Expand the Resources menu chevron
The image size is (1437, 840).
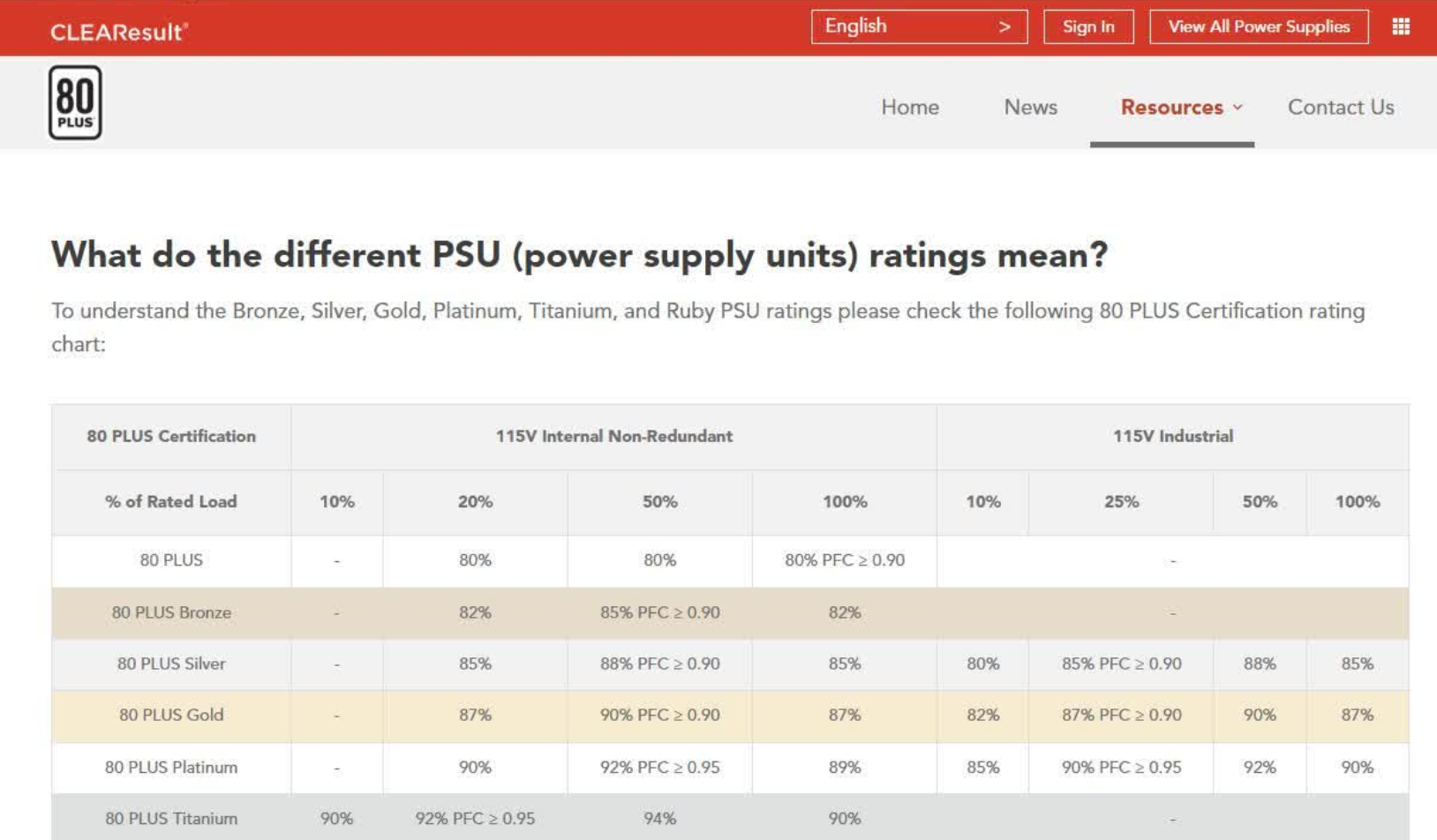[x=1238, y=107]
